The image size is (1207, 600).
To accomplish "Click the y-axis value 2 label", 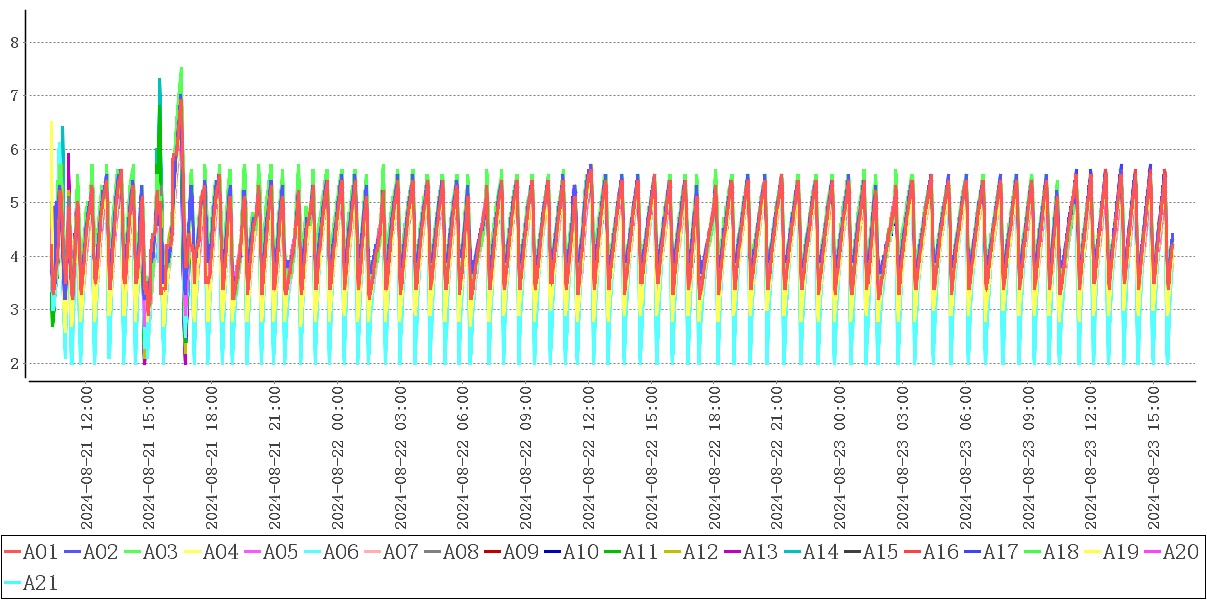I will click(15, 363).
